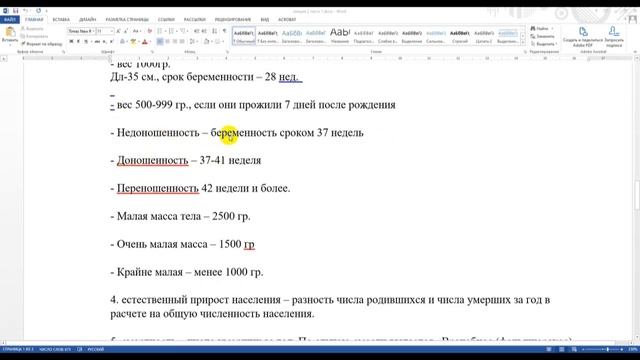Screen dimensions: 640x360
Task: Save the document with the floppy disk icon
Action: [16, 11]
